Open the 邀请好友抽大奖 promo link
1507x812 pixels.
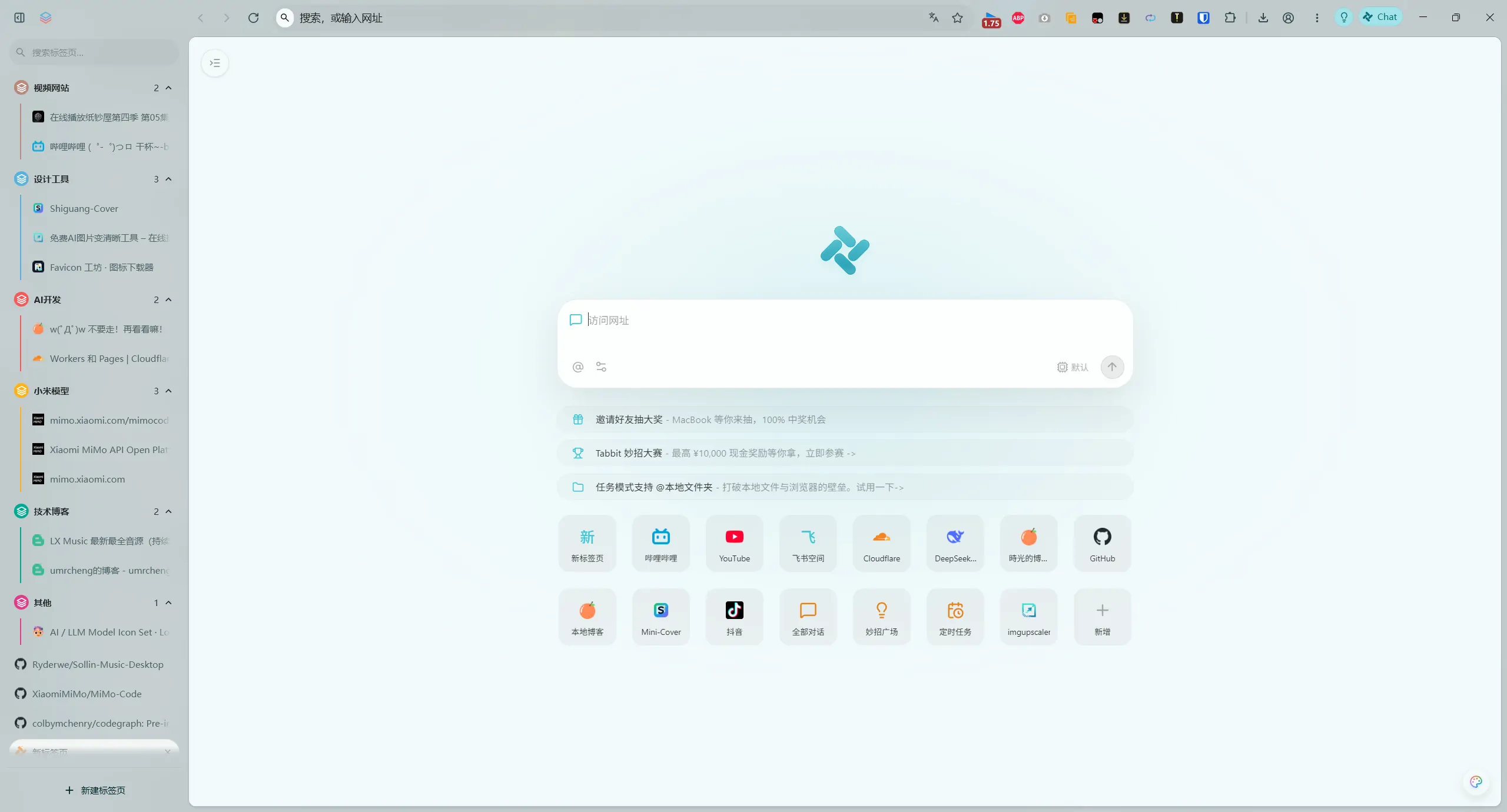(x=845, y=420)
